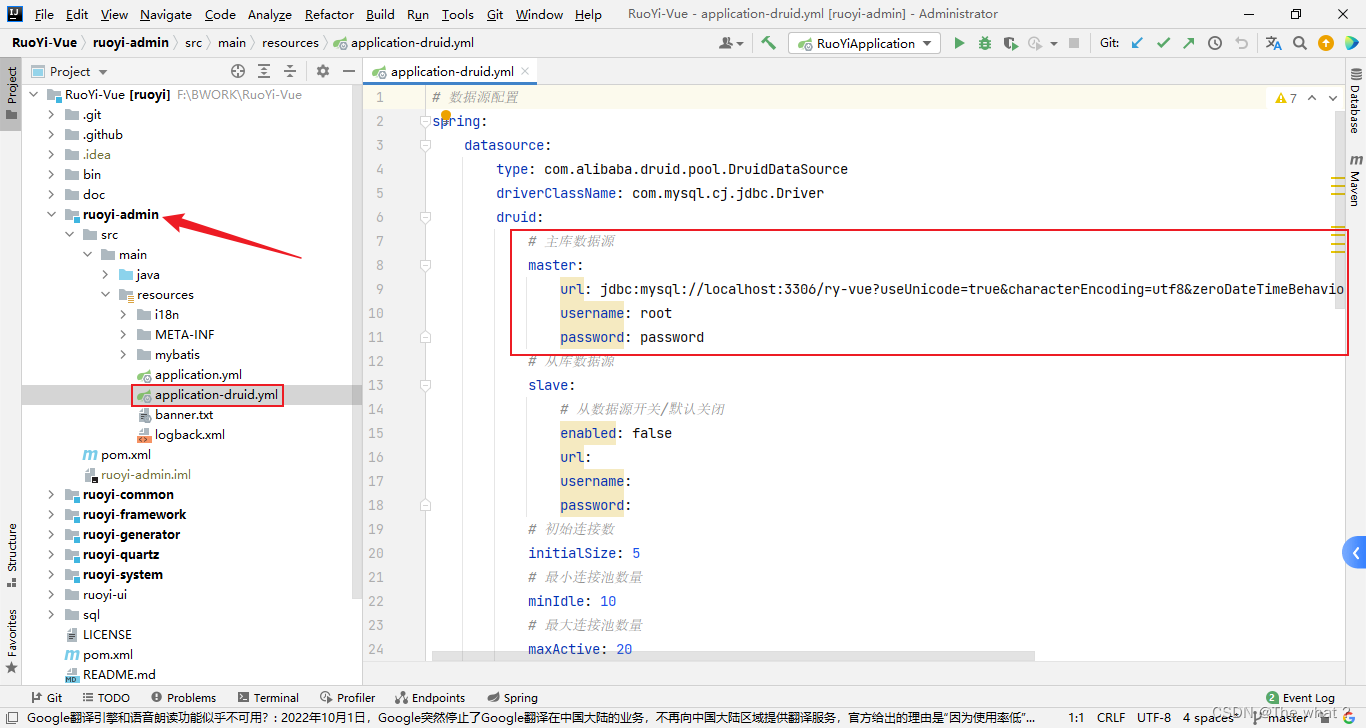Collapse the resources folder
The image size is (1366, 728).
pos(105,295)
